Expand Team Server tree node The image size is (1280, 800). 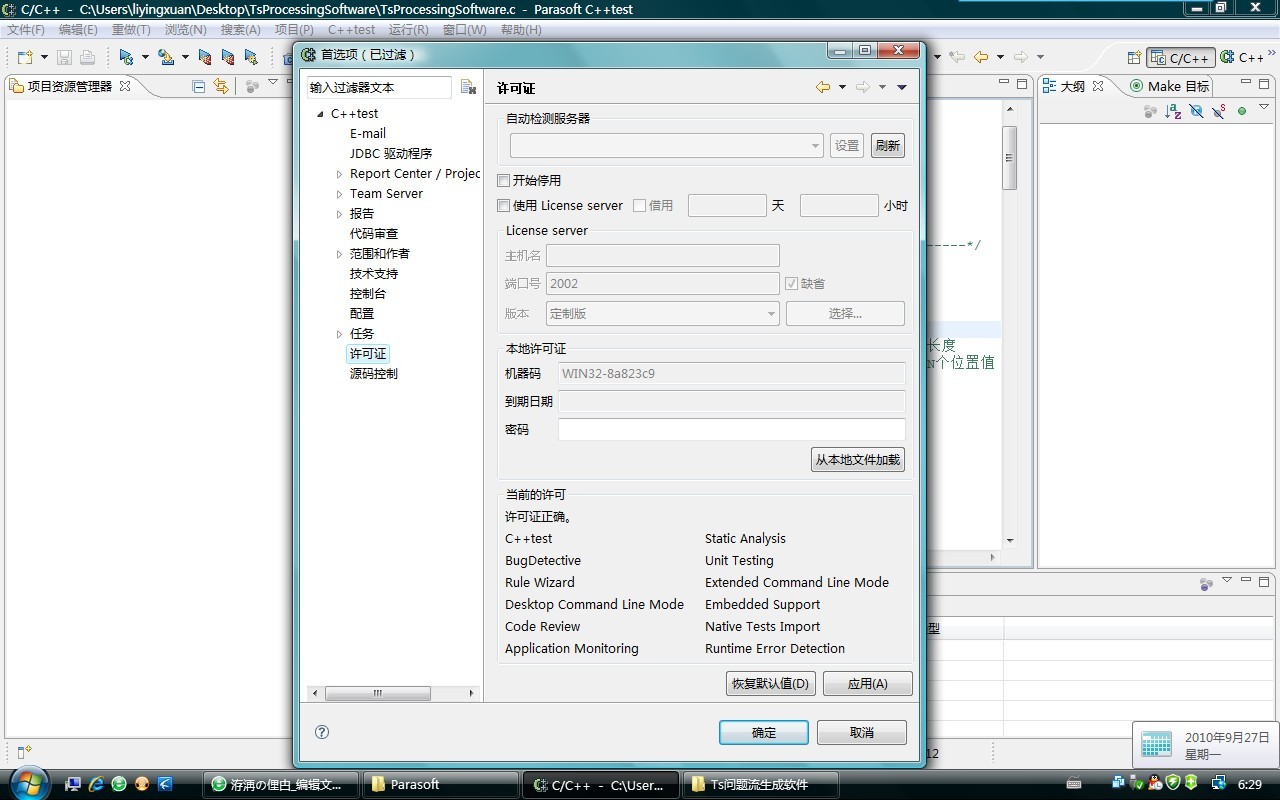click(x=339, y=194)
